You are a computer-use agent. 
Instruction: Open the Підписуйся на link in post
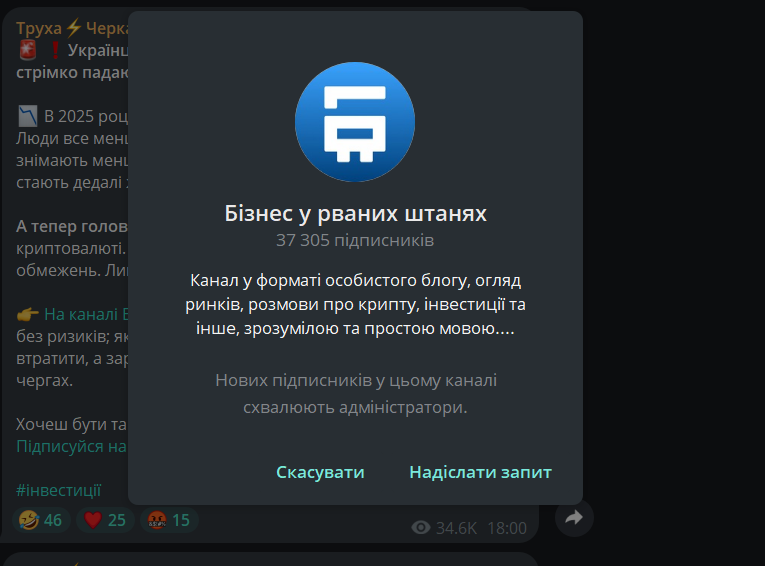click(x=72, y=446)
